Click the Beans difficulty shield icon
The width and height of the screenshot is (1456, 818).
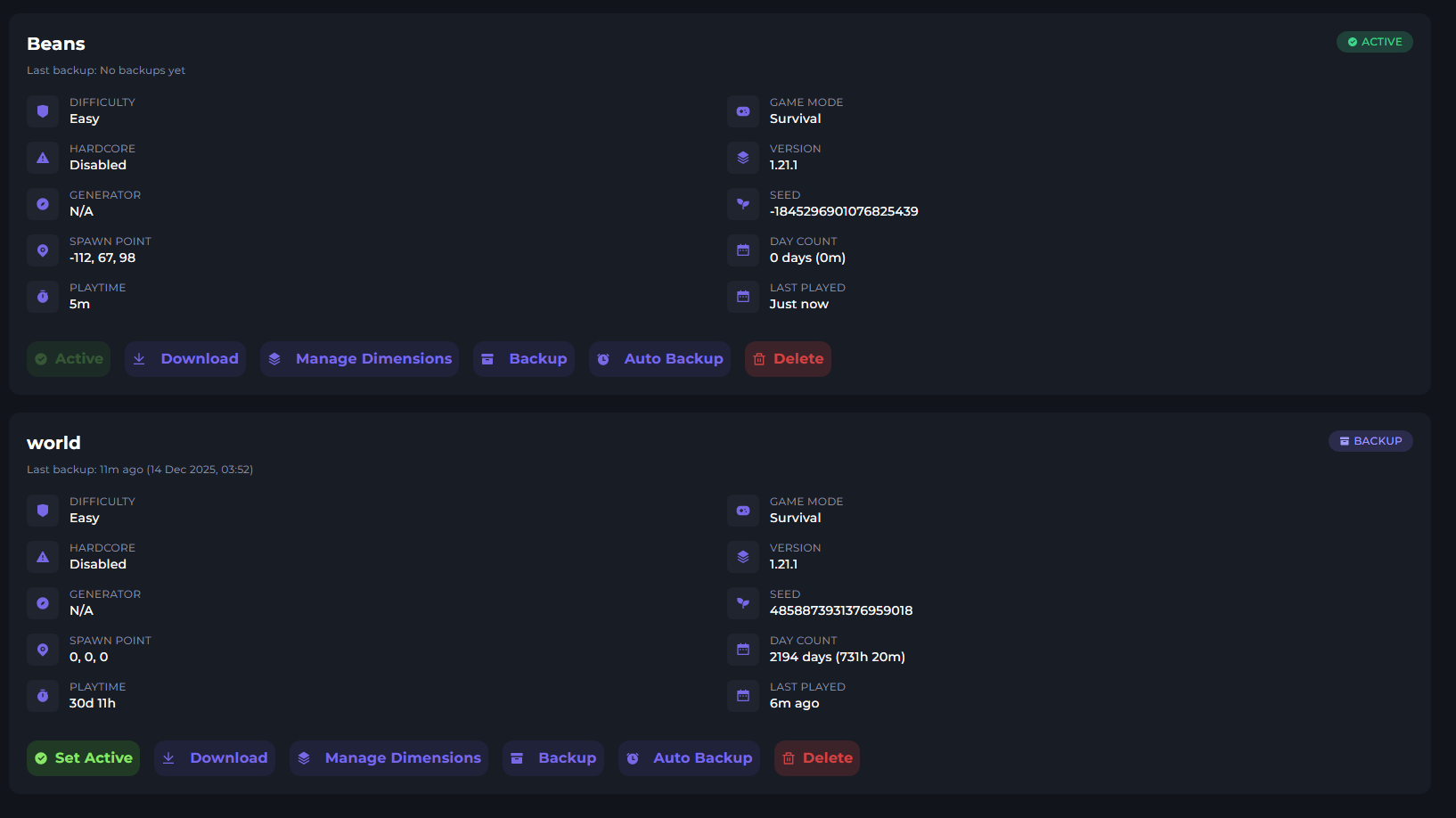43,111
